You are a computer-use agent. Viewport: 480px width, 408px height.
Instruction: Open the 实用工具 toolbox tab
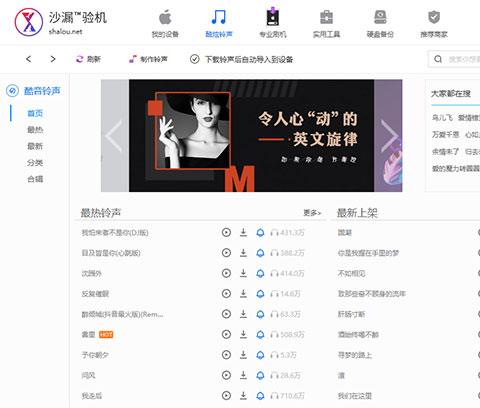pyautogui.click(x=326, y=23)
